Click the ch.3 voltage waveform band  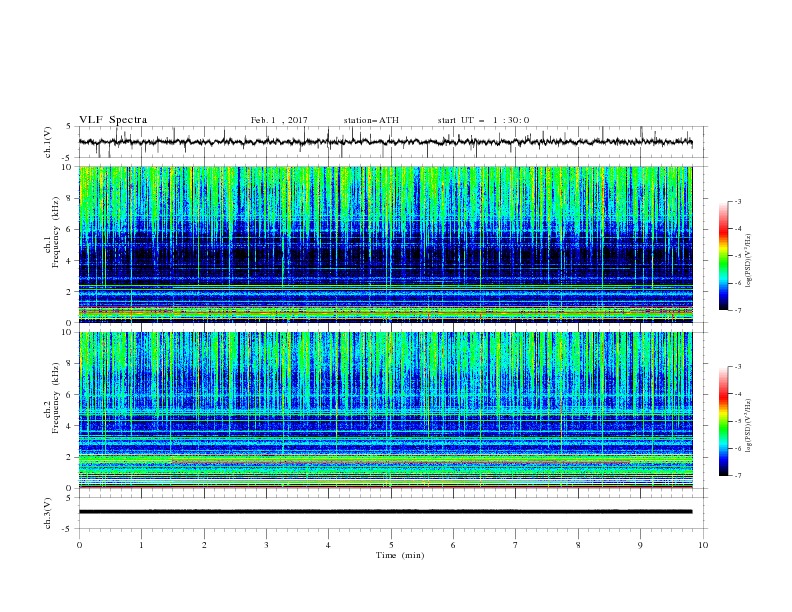click(385, 512)
